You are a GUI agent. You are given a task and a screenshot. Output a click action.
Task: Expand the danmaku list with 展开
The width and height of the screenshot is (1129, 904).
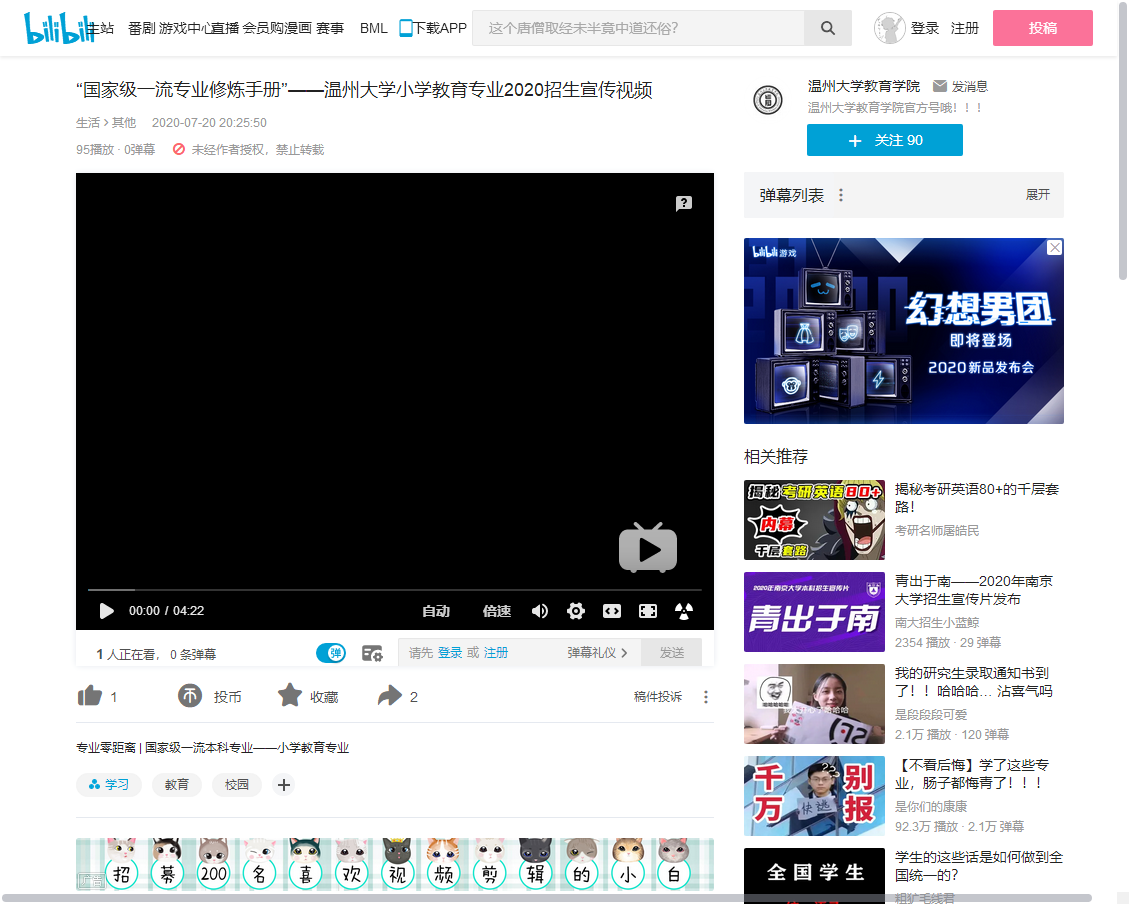1037,195
